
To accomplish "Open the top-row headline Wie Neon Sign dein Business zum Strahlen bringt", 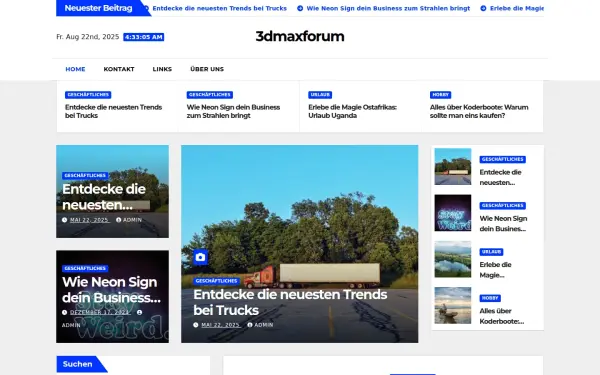I will [x=233, y=111].
